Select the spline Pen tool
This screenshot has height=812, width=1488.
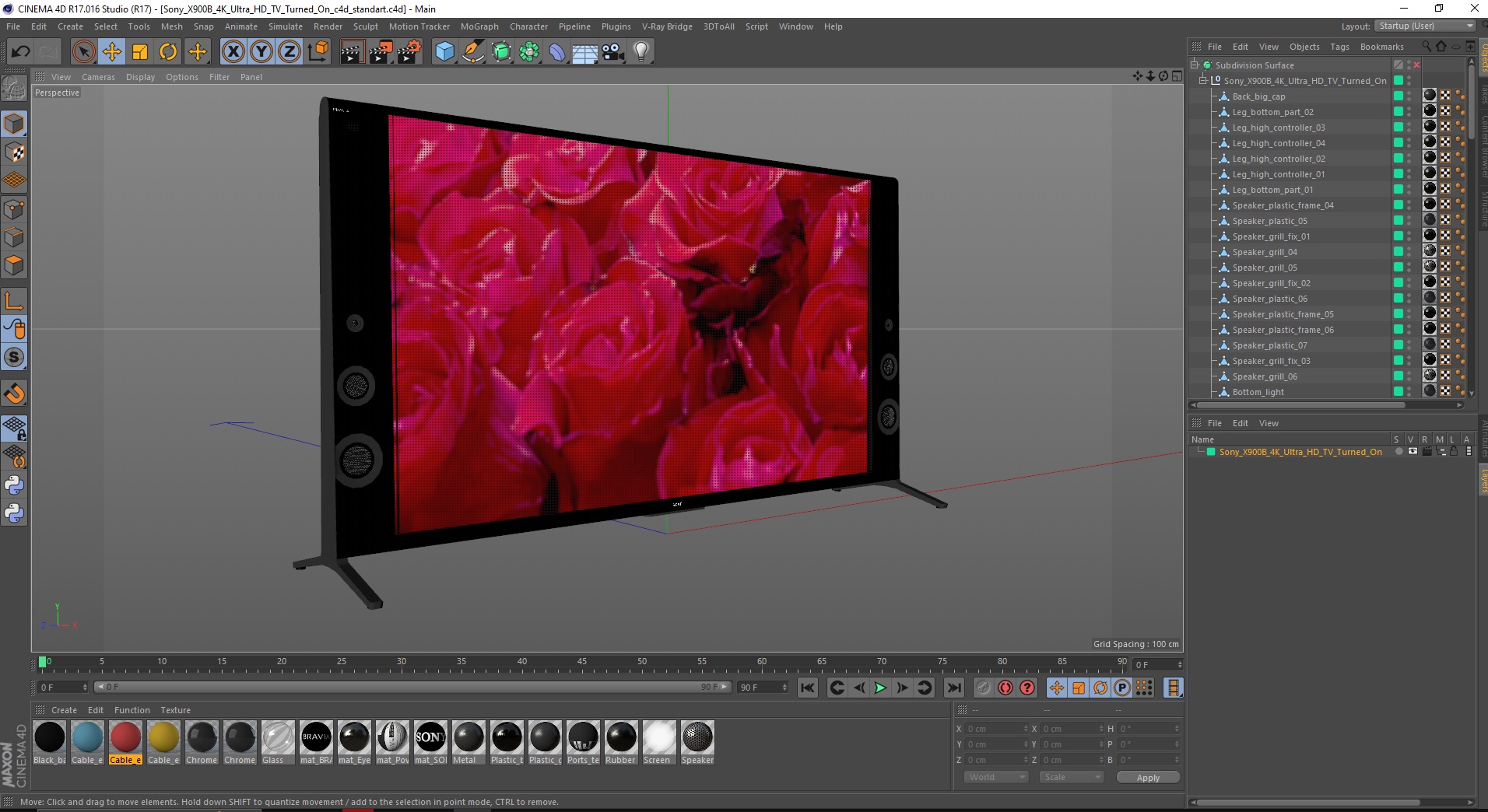pyautogui.click(x=473, y=52)
